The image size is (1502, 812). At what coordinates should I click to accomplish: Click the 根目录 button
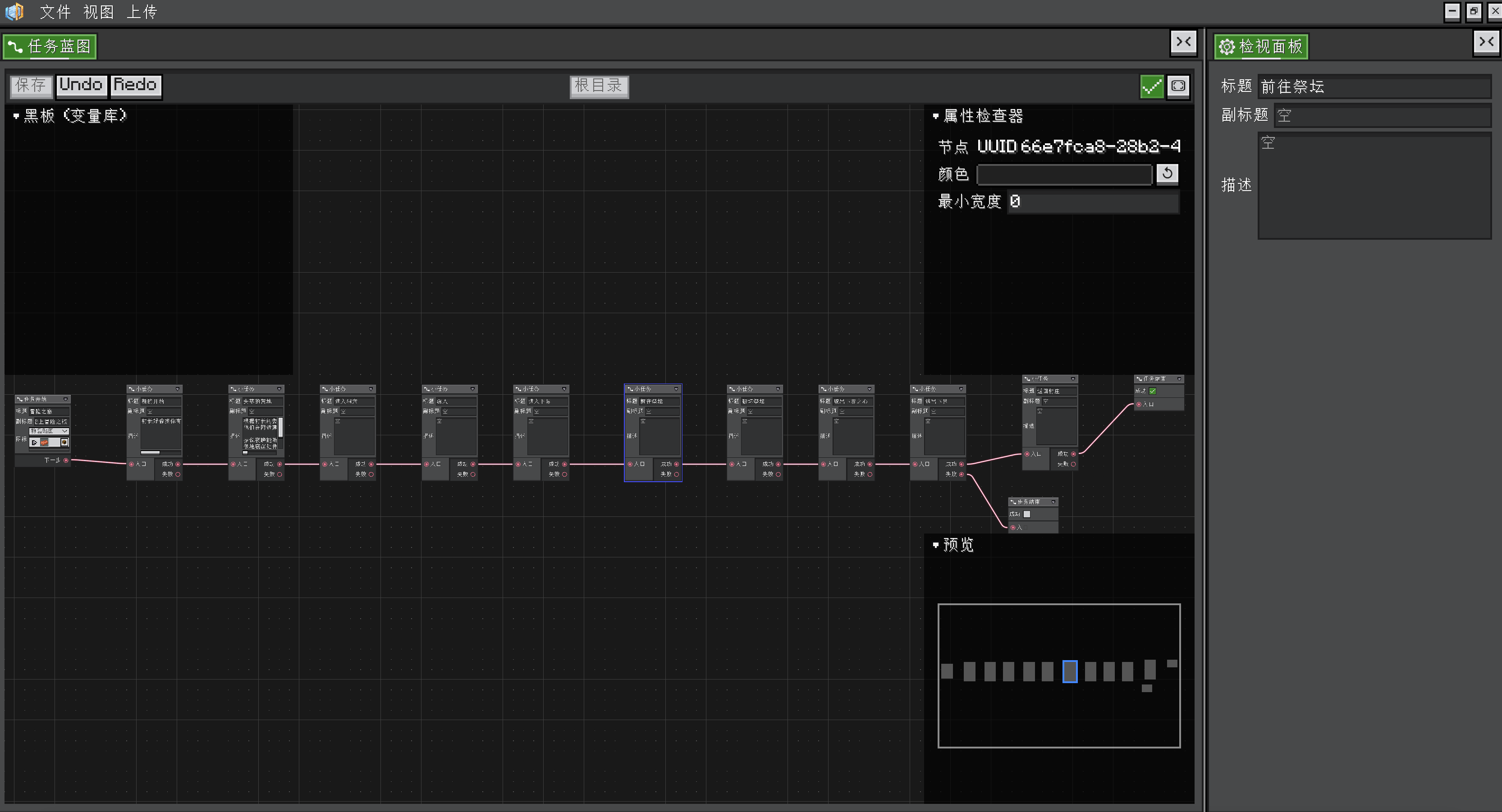pos(599,86)
